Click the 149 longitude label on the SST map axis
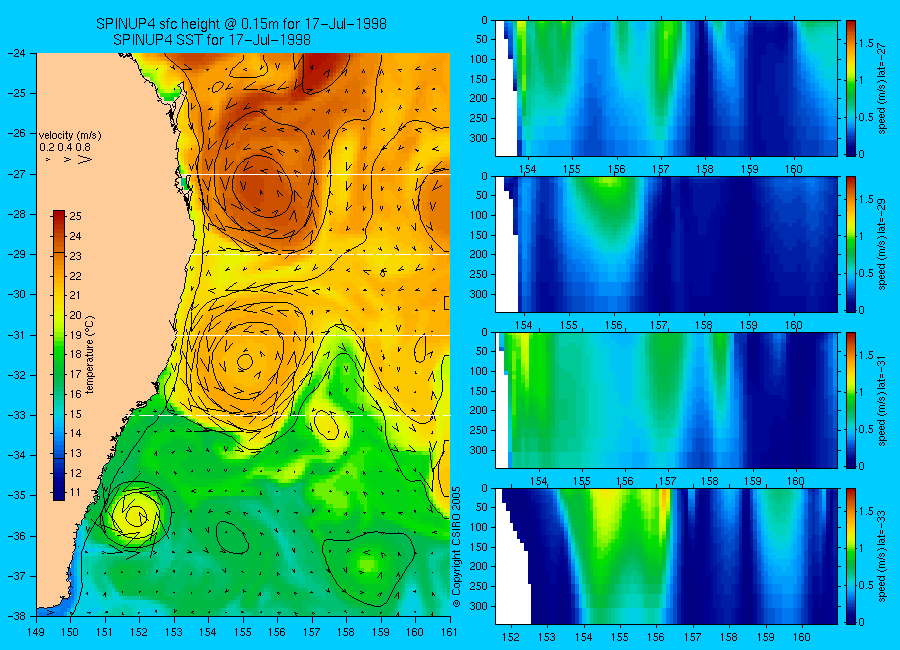 pos(36,632)
